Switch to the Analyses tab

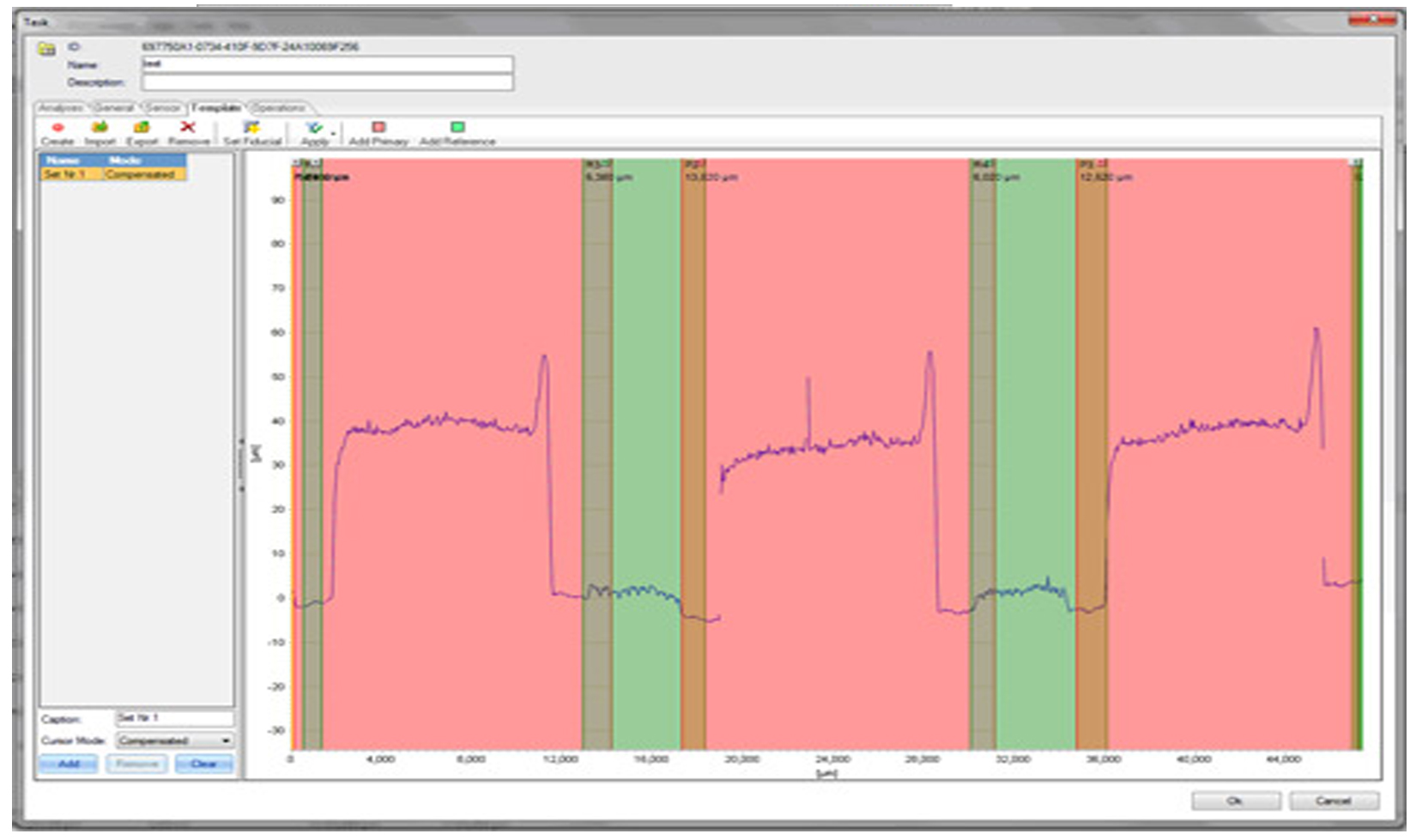pos(61,108)
